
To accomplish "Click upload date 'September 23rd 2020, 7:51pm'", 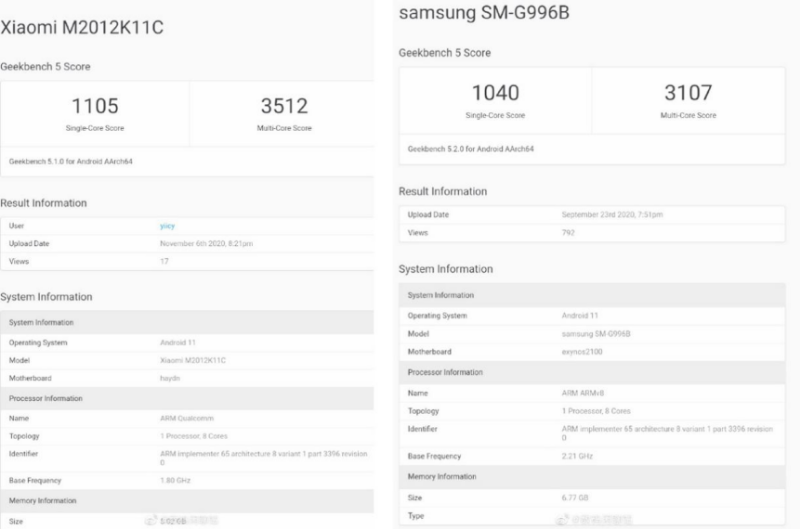I will [x=612, y=214].
